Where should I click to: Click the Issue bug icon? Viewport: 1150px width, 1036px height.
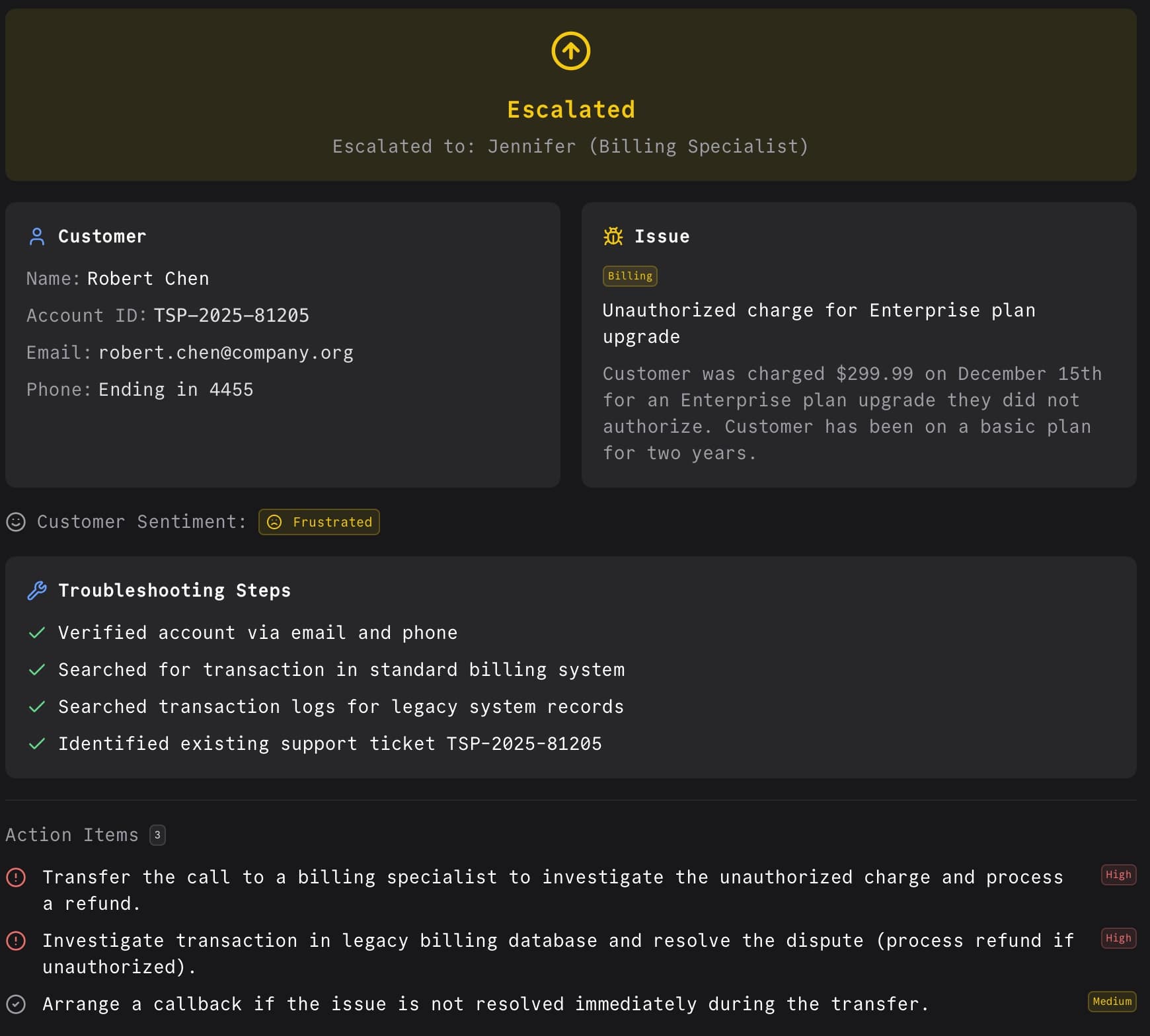[613, 236]
